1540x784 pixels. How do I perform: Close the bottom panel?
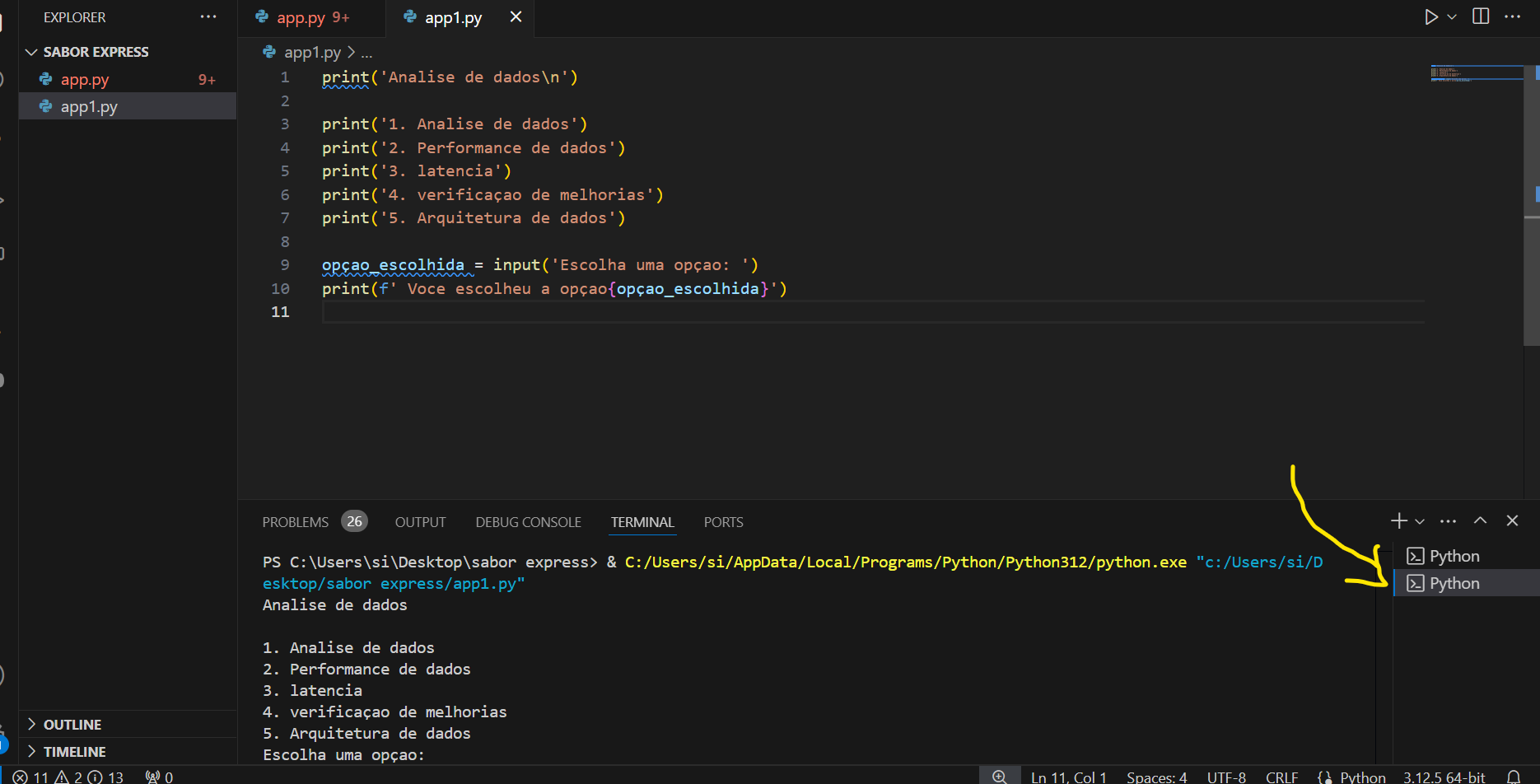coord(1512,520)
